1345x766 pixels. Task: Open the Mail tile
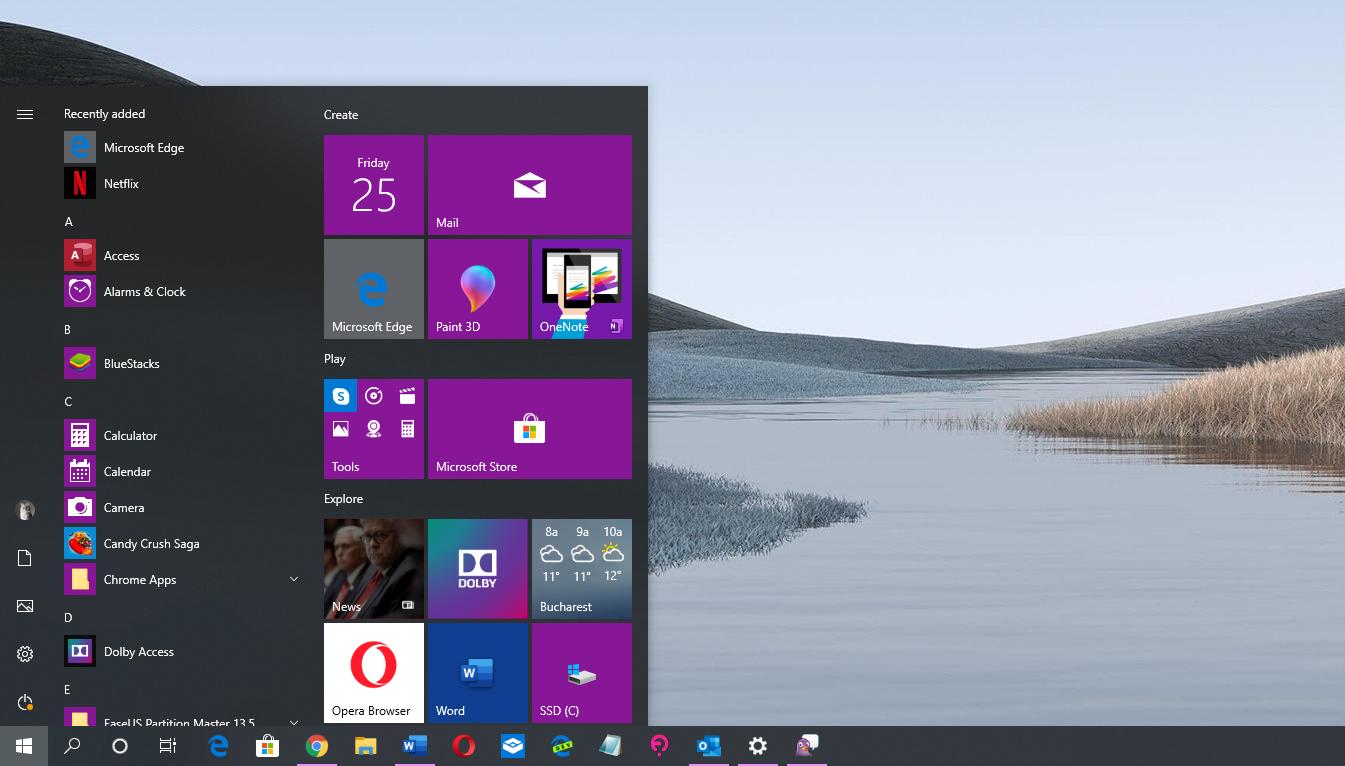530,185
